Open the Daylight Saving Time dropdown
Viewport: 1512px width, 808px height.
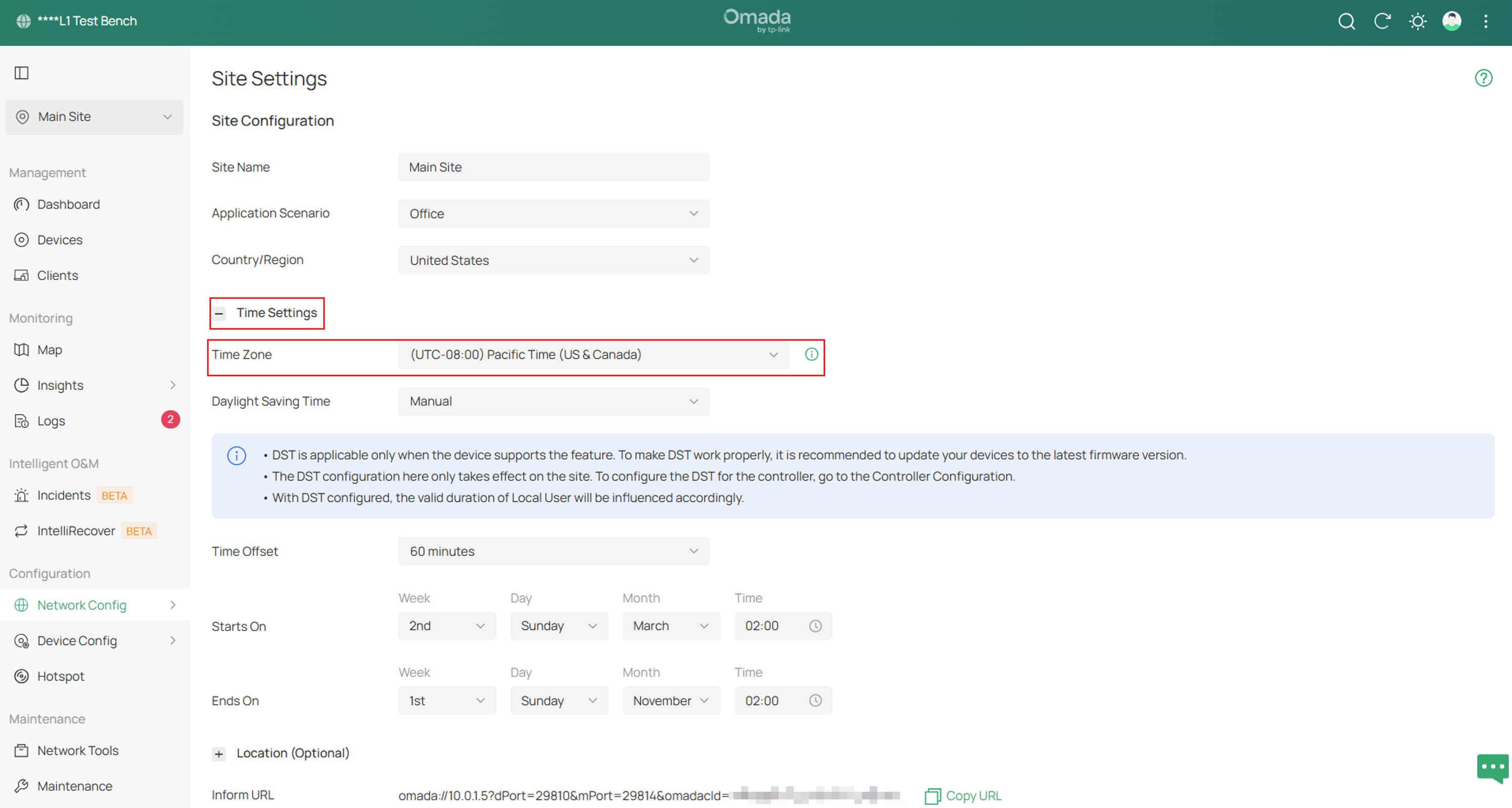click(553, 402)
